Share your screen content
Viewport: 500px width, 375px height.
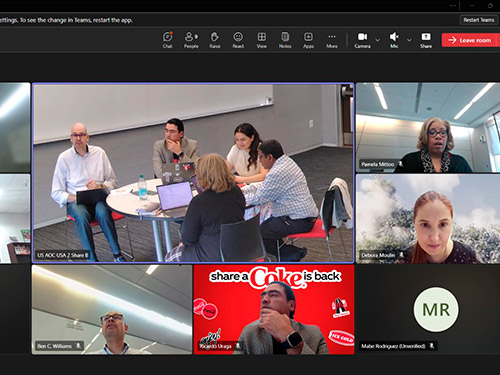tap(426, 40)
